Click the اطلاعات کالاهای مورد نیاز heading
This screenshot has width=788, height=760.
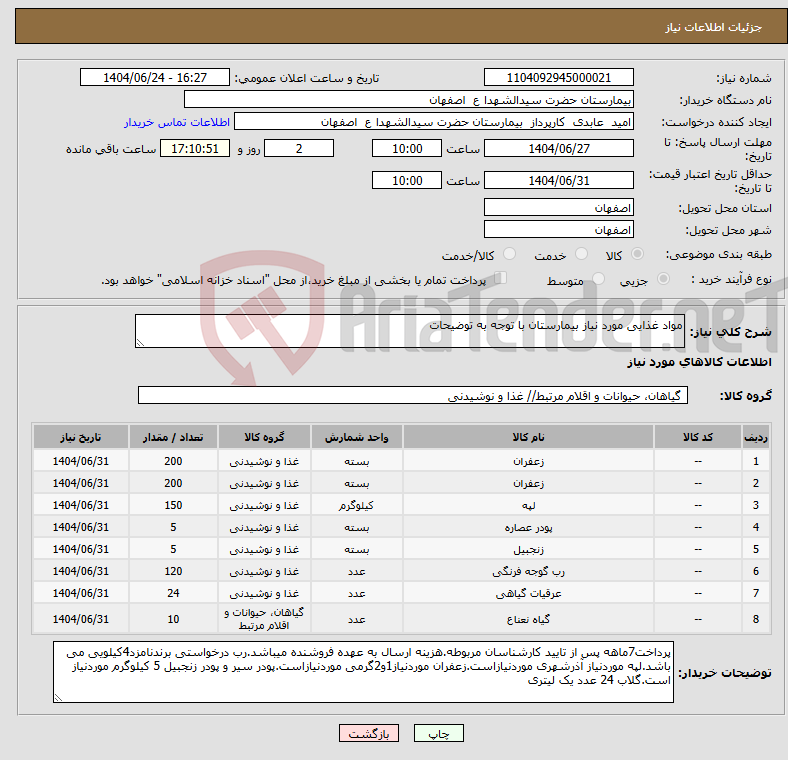point(699,362)
